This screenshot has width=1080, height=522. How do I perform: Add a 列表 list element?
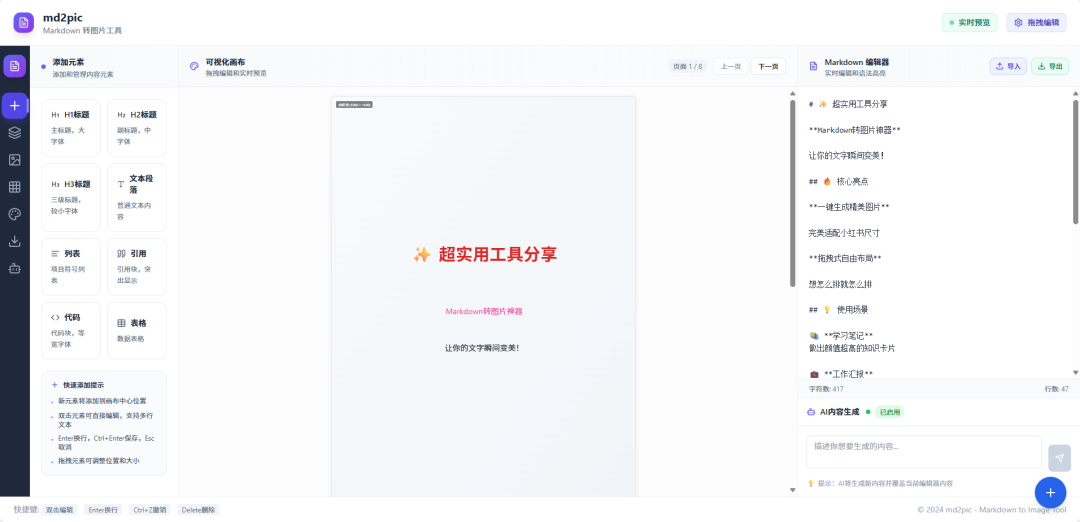(71, 267)
